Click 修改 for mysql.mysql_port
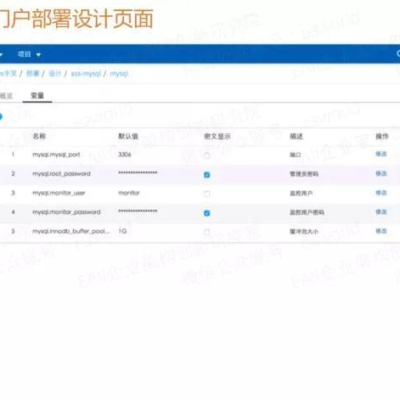 coord(381,154)
